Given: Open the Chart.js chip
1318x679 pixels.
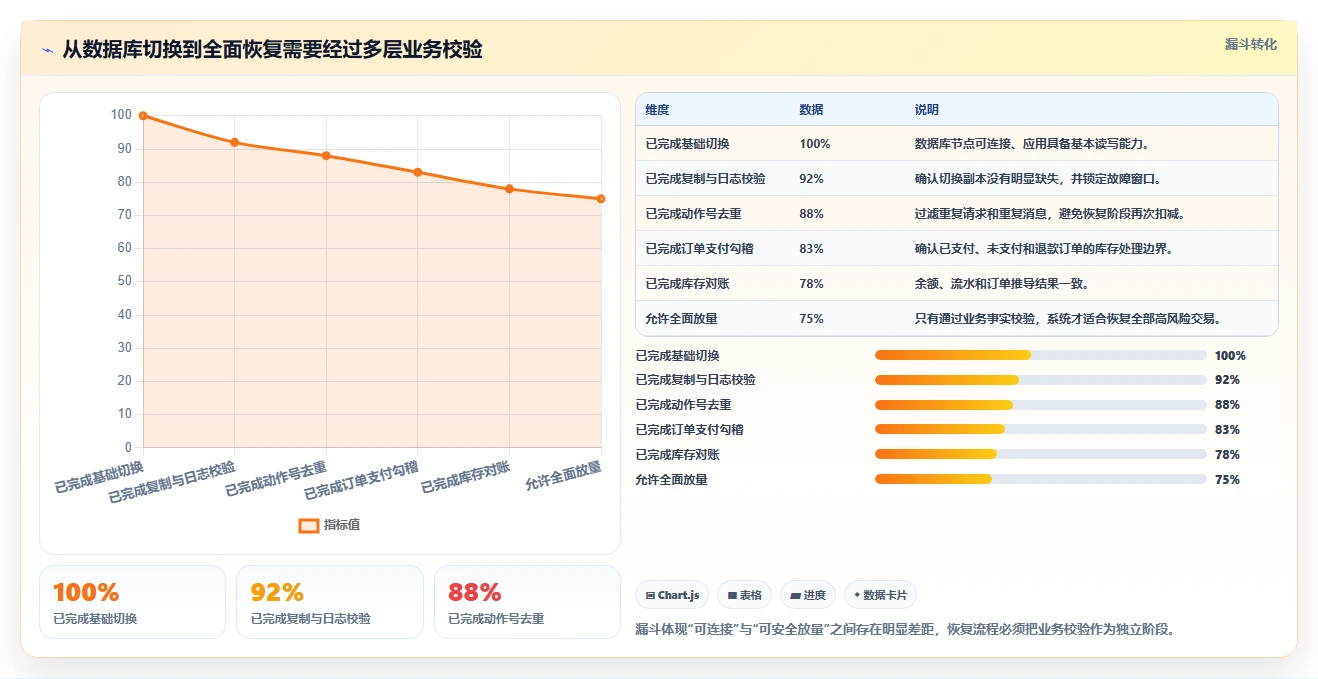Looking at the screenshot, I should (x=672, y=595).
